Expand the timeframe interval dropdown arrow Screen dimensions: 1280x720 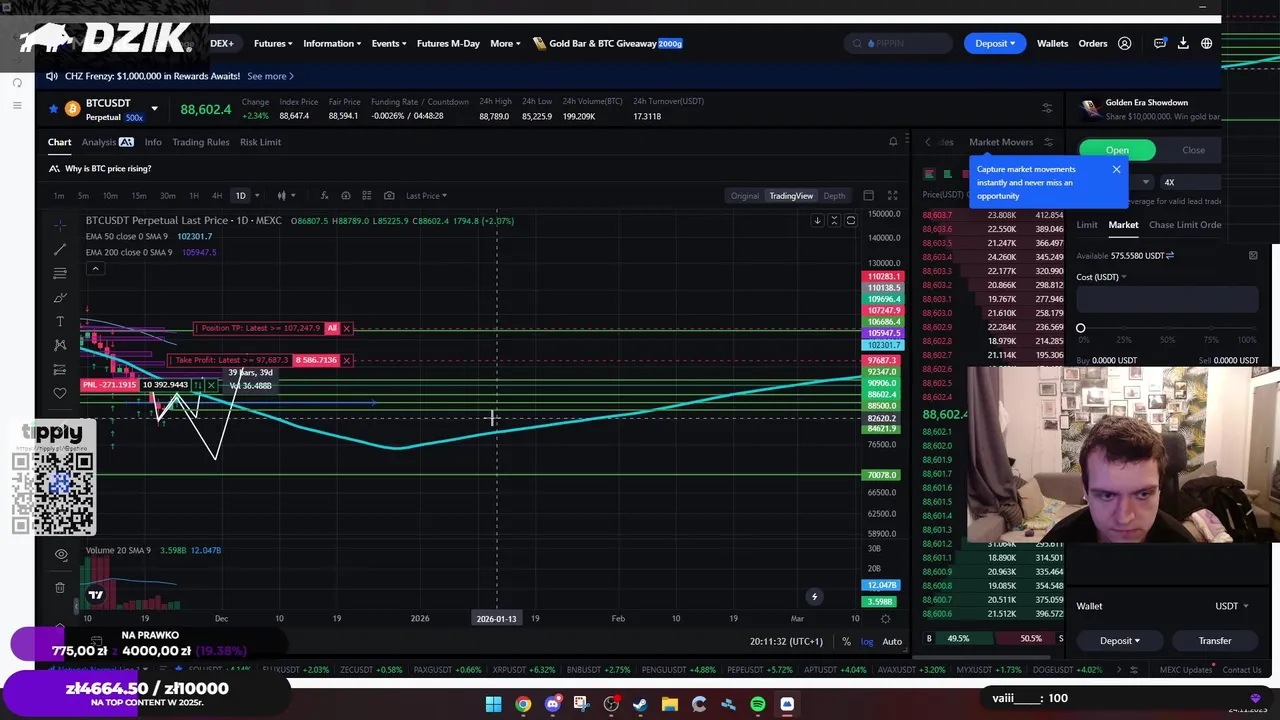257,195
